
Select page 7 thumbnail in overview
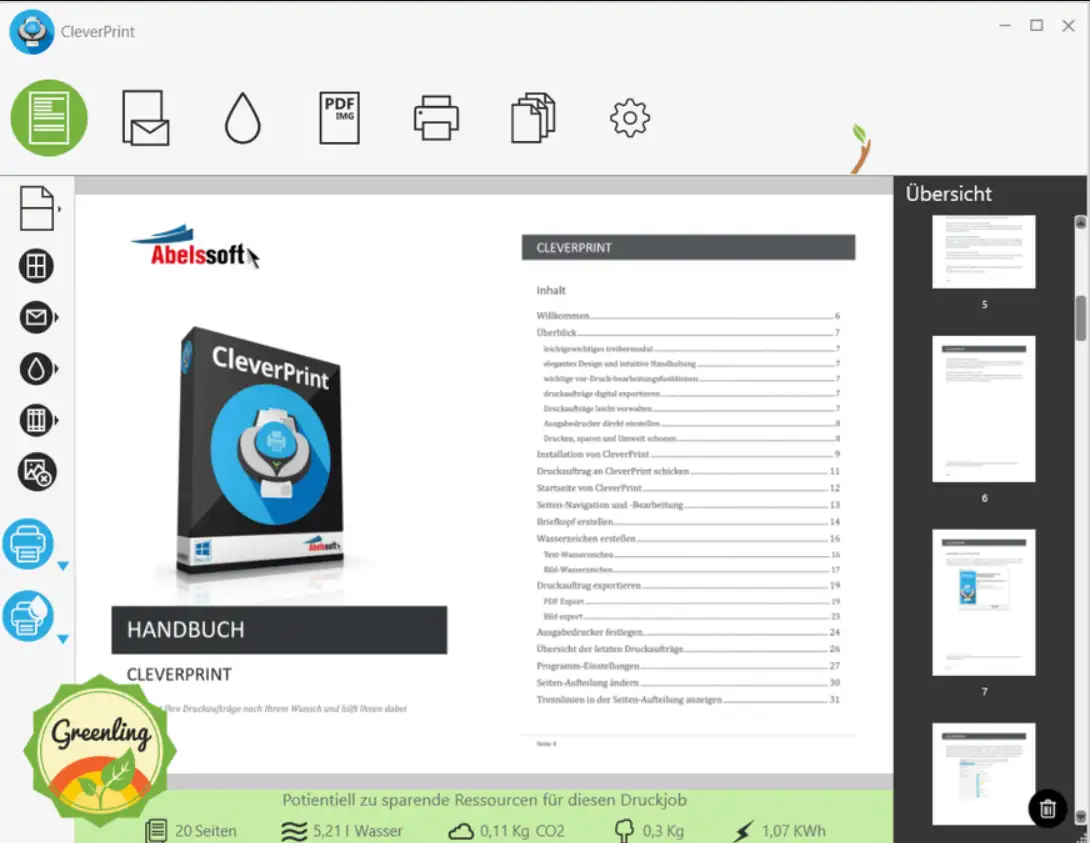tap(983, 602)
